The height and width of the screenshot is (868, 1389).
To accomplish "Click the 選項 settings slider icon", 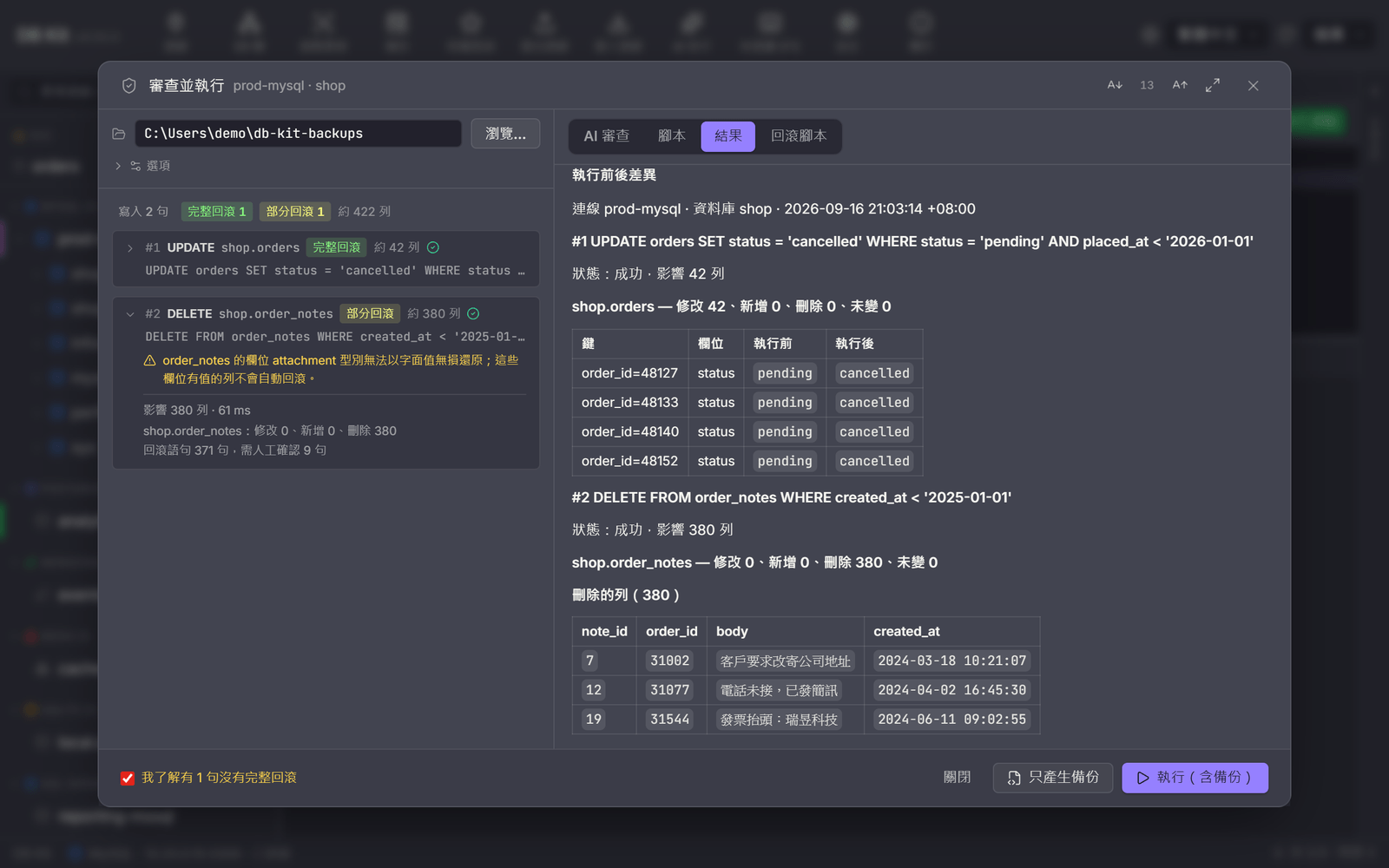I will coord(135,166).
